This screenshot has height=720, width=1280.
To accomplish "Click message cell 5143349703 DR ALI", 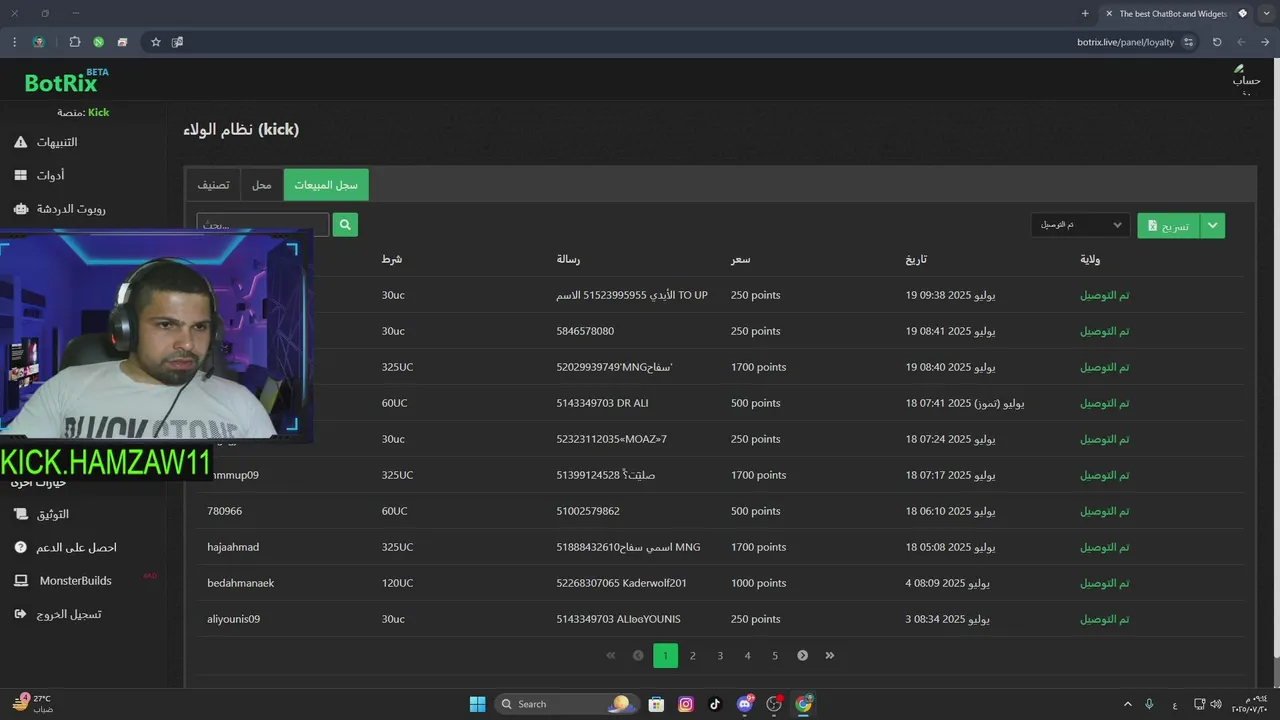I will [x=603, y=403].
